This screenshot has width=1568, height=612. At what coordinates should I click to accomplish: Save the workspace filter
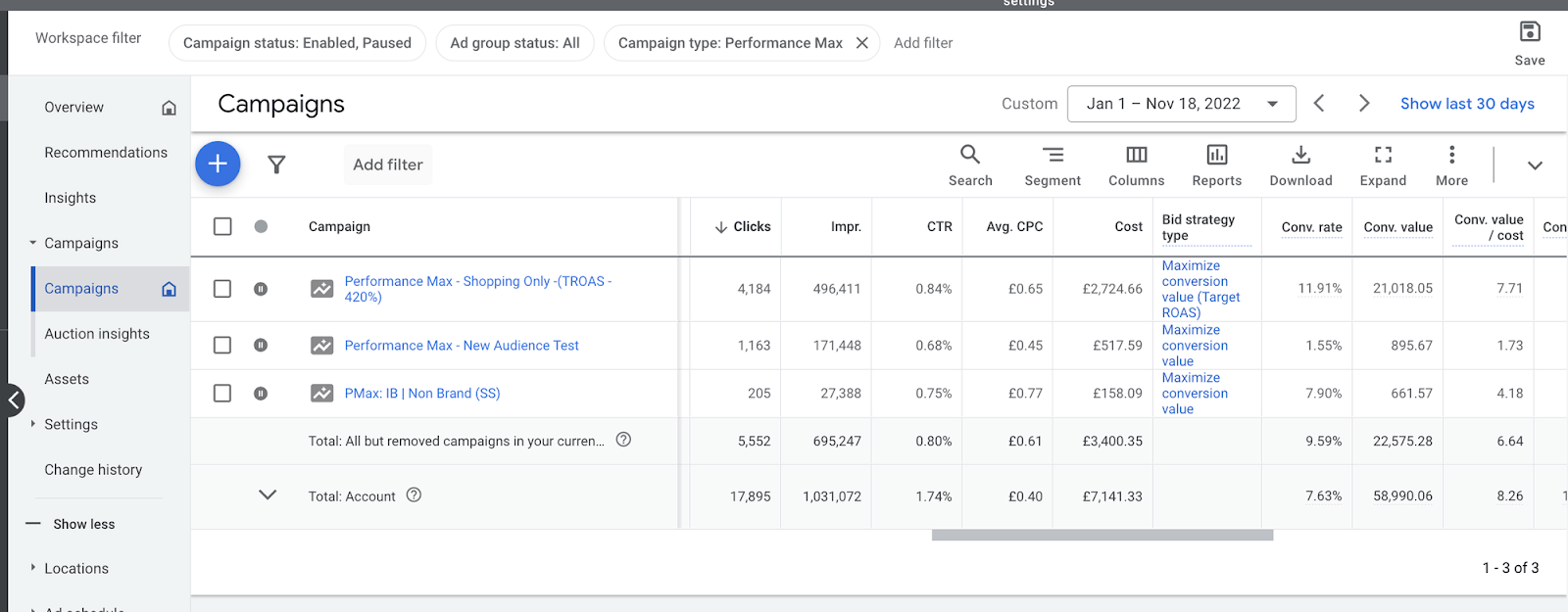[1530, 43]
